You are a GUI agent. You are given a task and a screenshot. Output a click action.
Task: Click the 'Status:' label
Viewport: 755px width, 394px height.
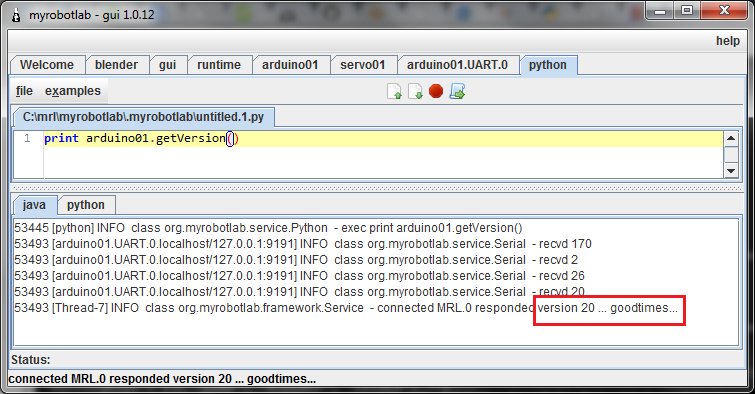click(x=30, y=360)
